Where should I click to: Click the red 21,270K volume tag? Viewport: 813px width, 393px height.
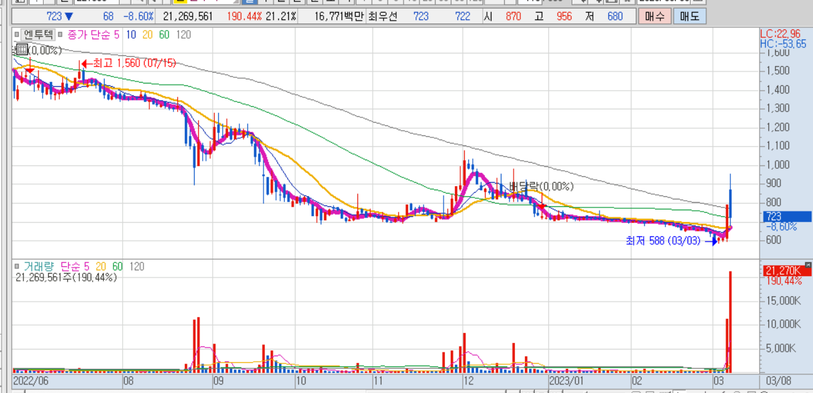pyautogui.click(x=787, y=271)
